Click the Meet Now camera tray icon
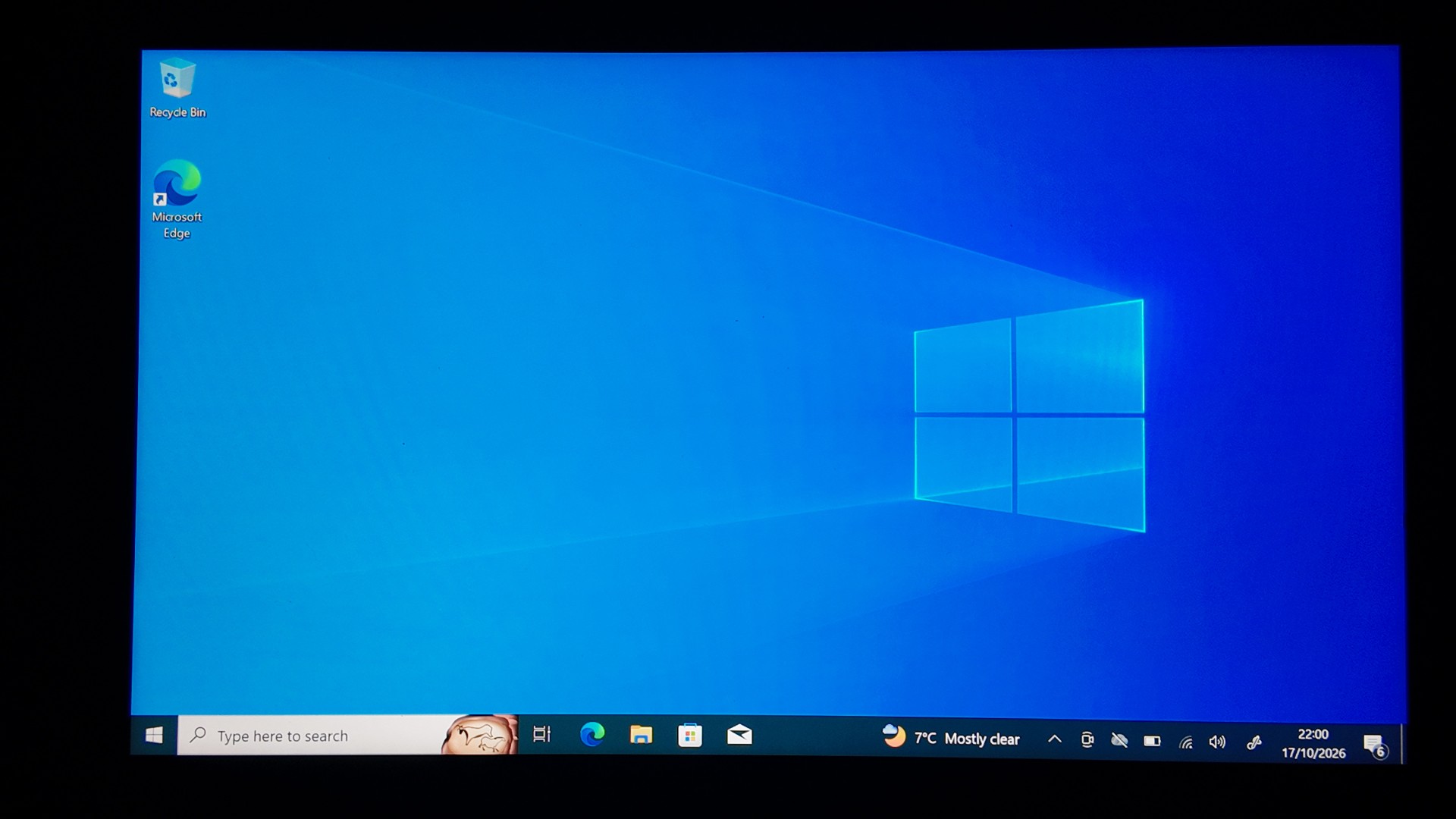Image resolution: width=1456 pixels, height=819 pixels. coord(1087,740)
